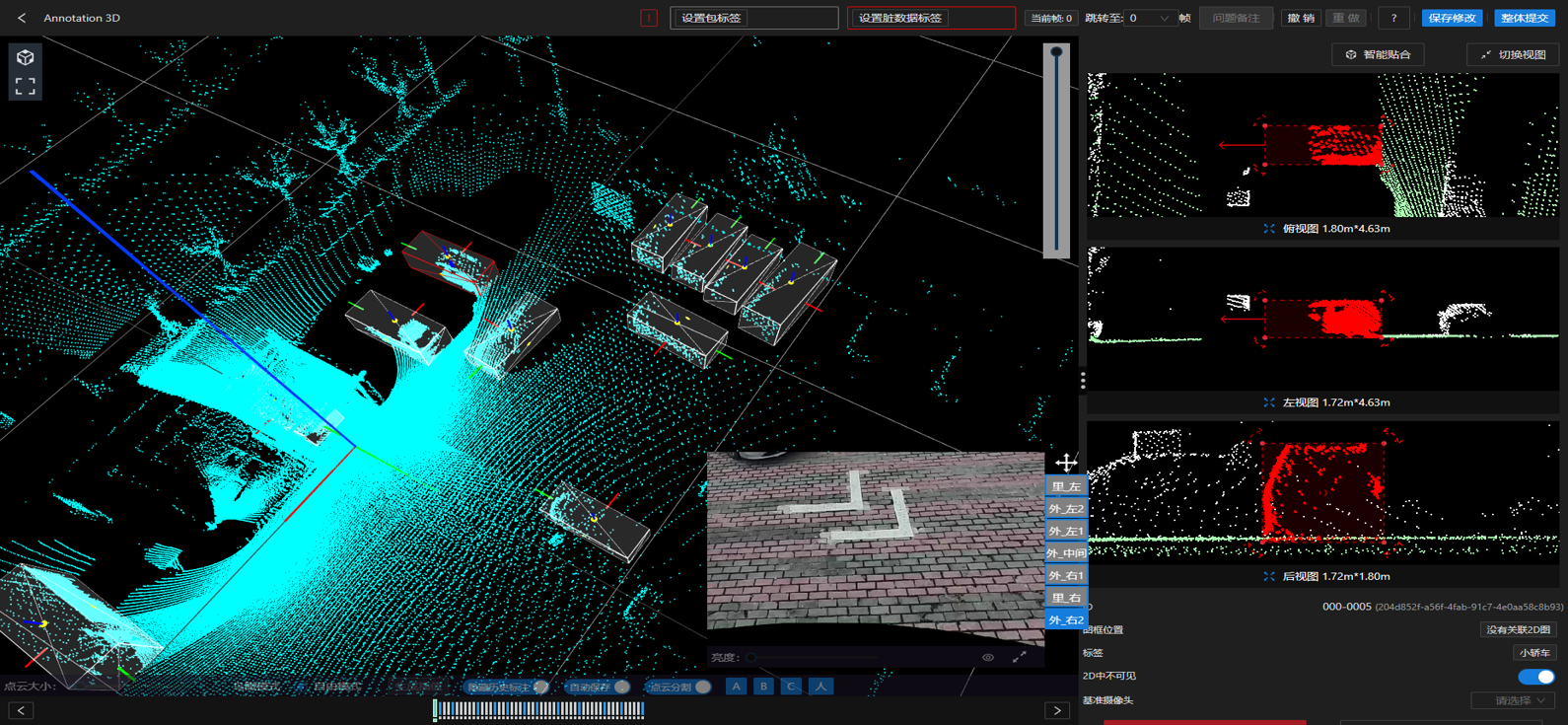
Task: Toggle the 自动保存 auto-save switch
Action: [620, 687]
